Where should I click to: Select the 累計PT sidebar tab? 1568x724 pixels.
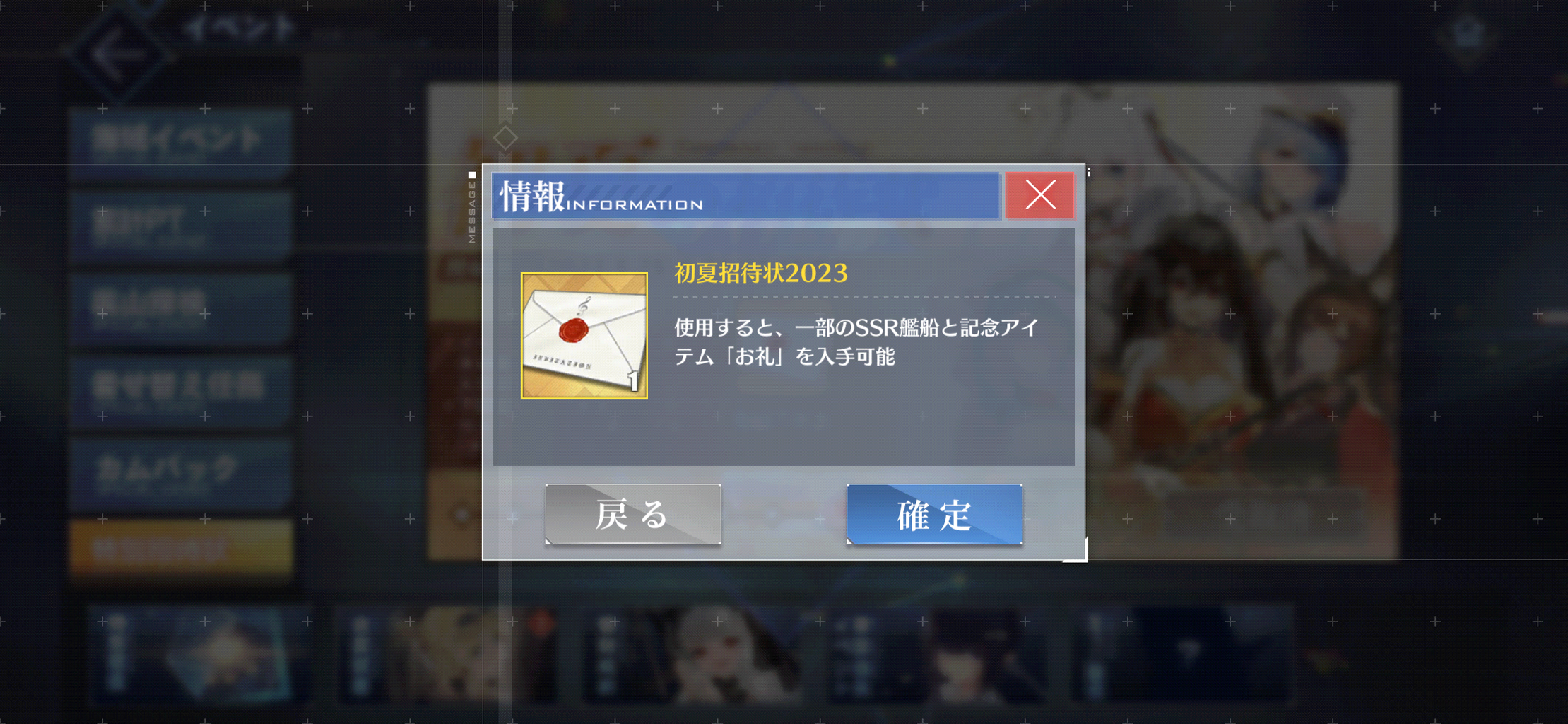(181, 225)
